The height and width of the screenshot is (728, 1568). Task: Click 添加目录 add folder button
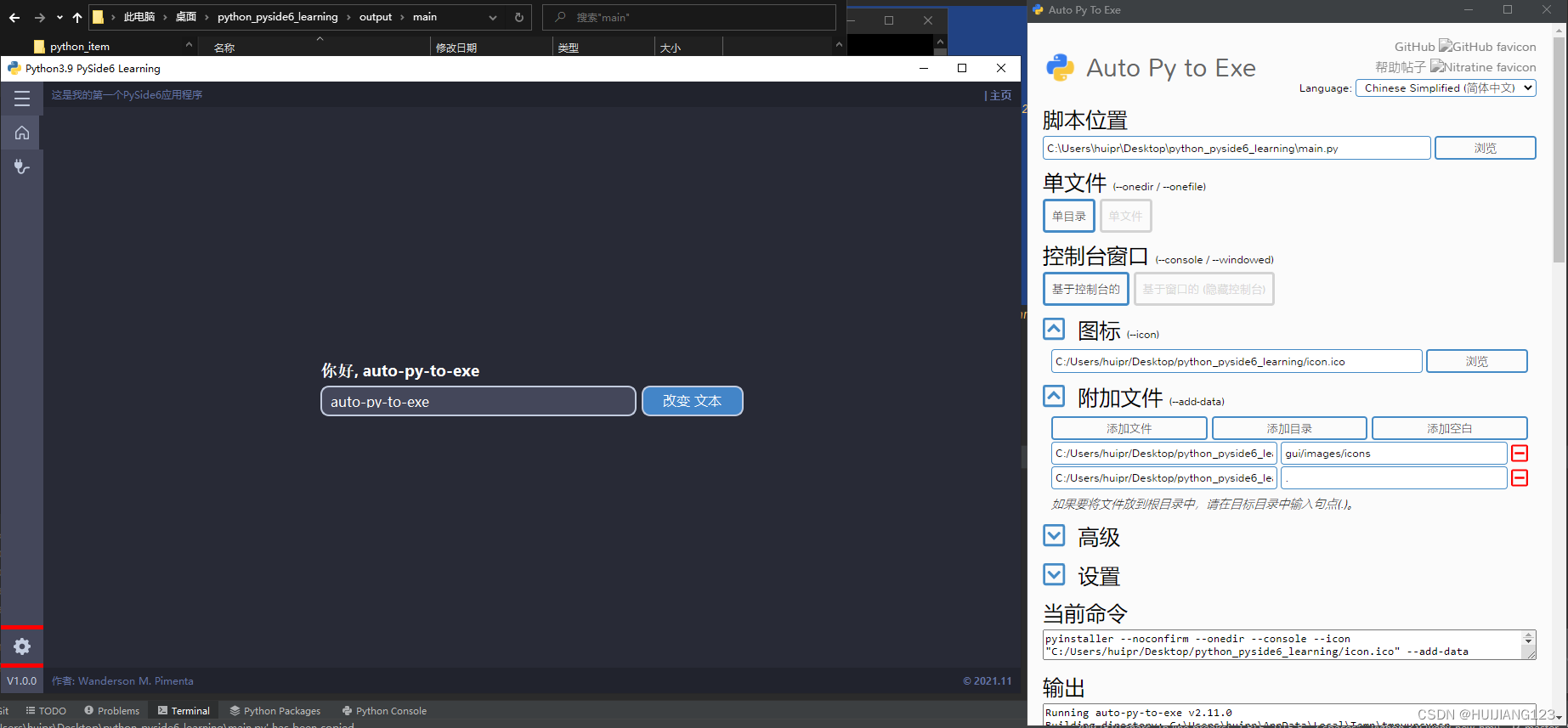pos(1289,428)
